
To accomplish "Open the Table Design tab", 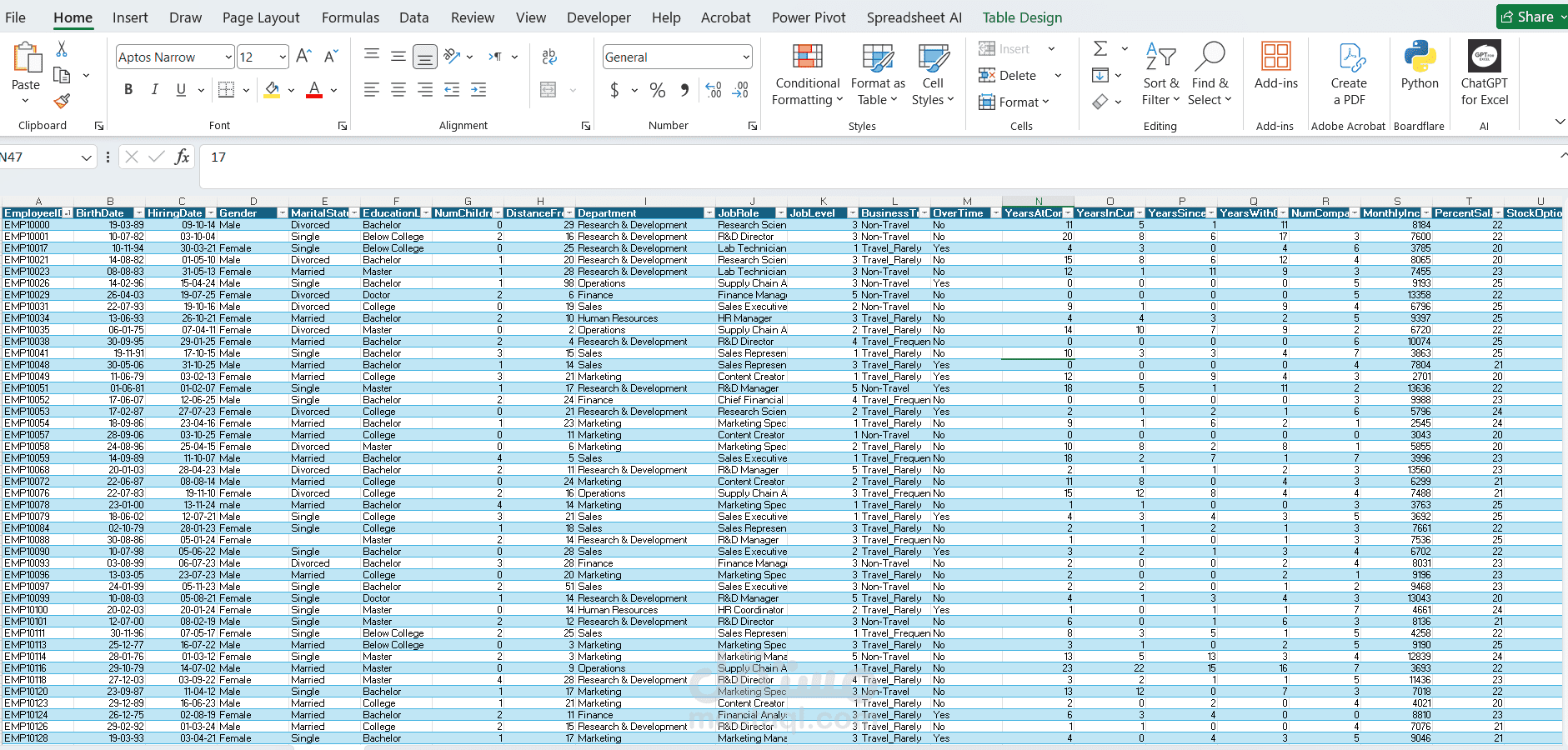I will pyautogui.click(x=1022, y=17).
